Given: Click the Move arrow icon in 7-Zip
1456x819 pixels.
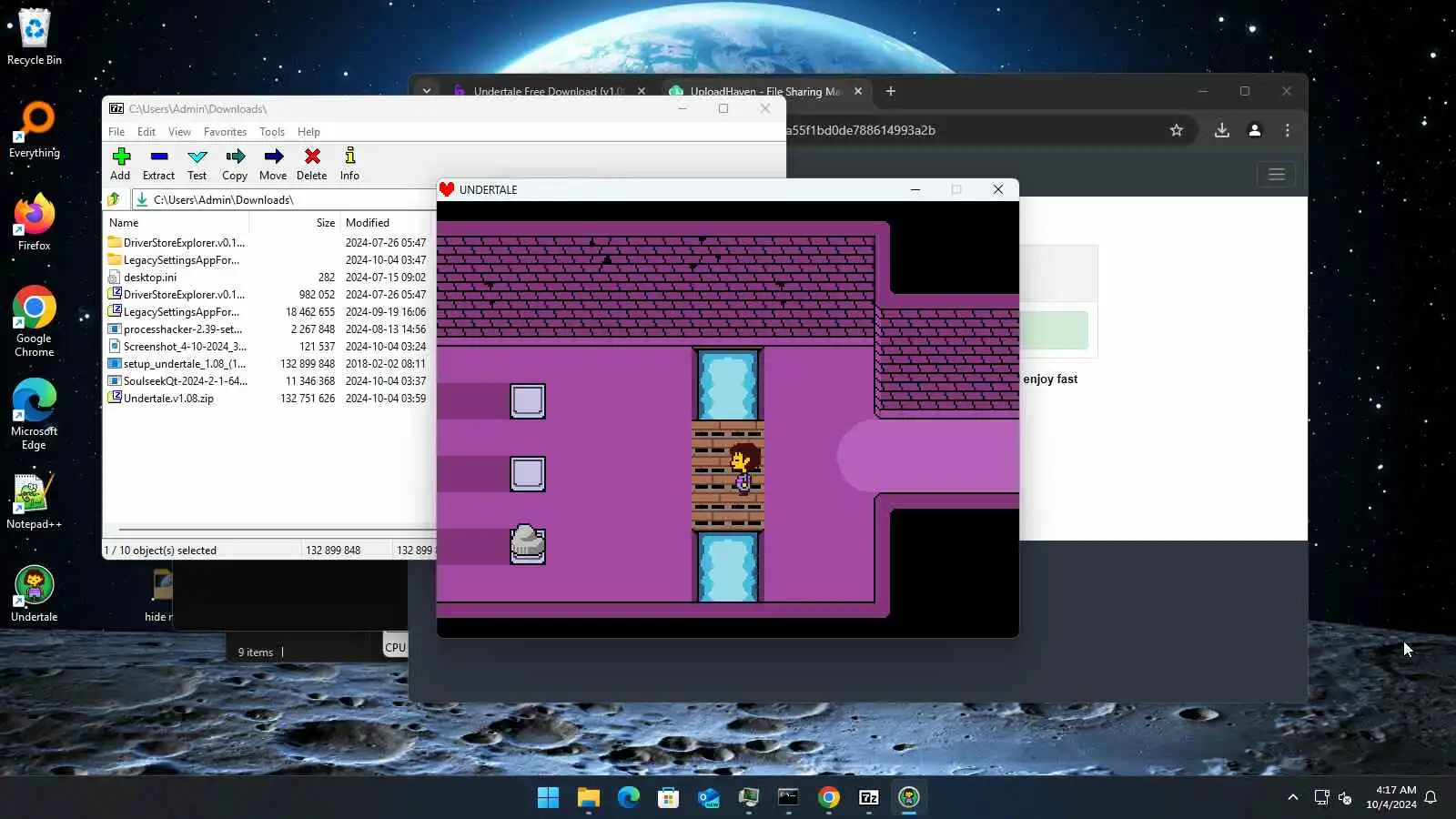Looking at the screenshot, I should click(273, 164).
